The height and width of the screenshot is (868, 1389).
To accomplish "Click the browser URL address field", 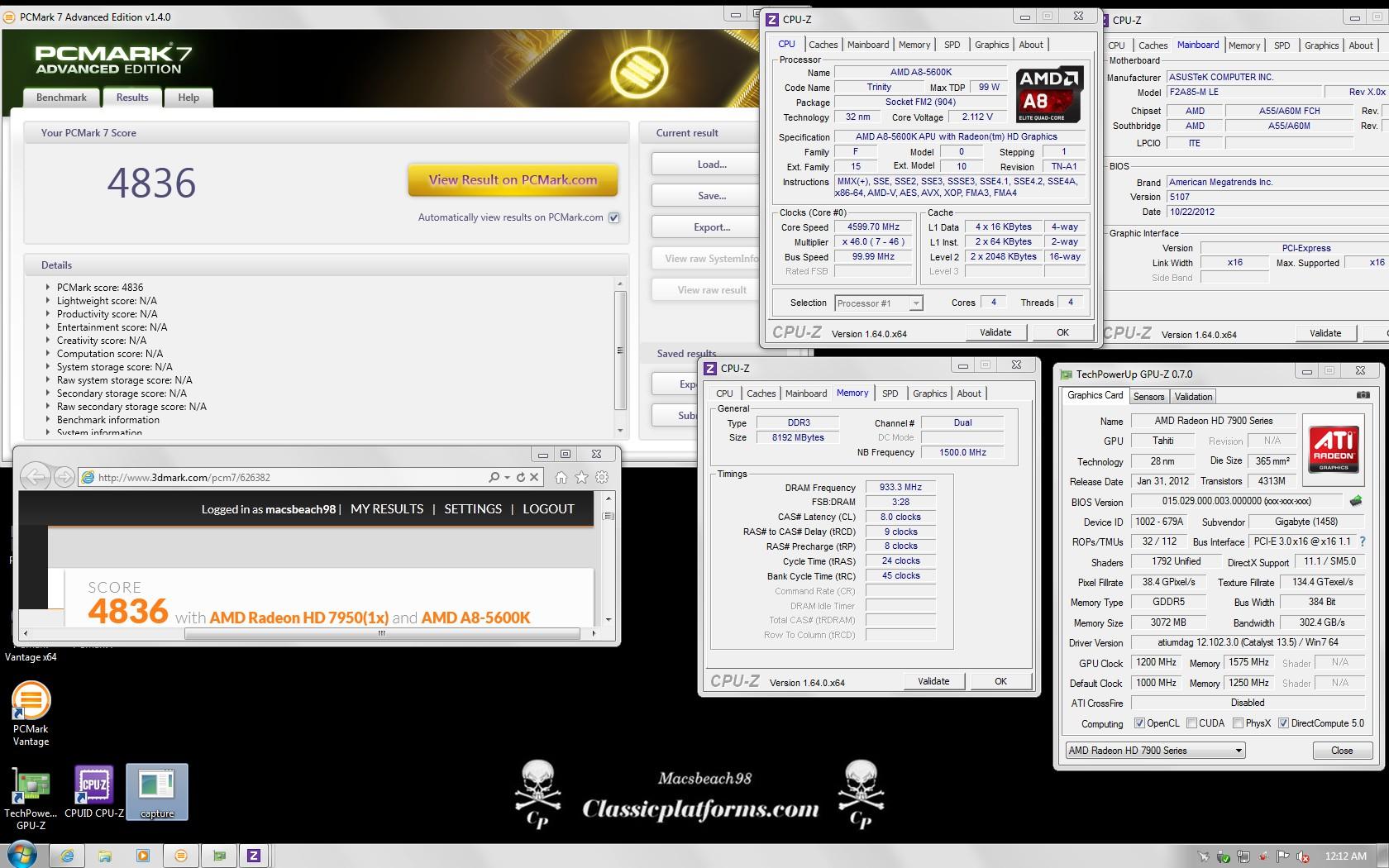I will coord(289,477).
